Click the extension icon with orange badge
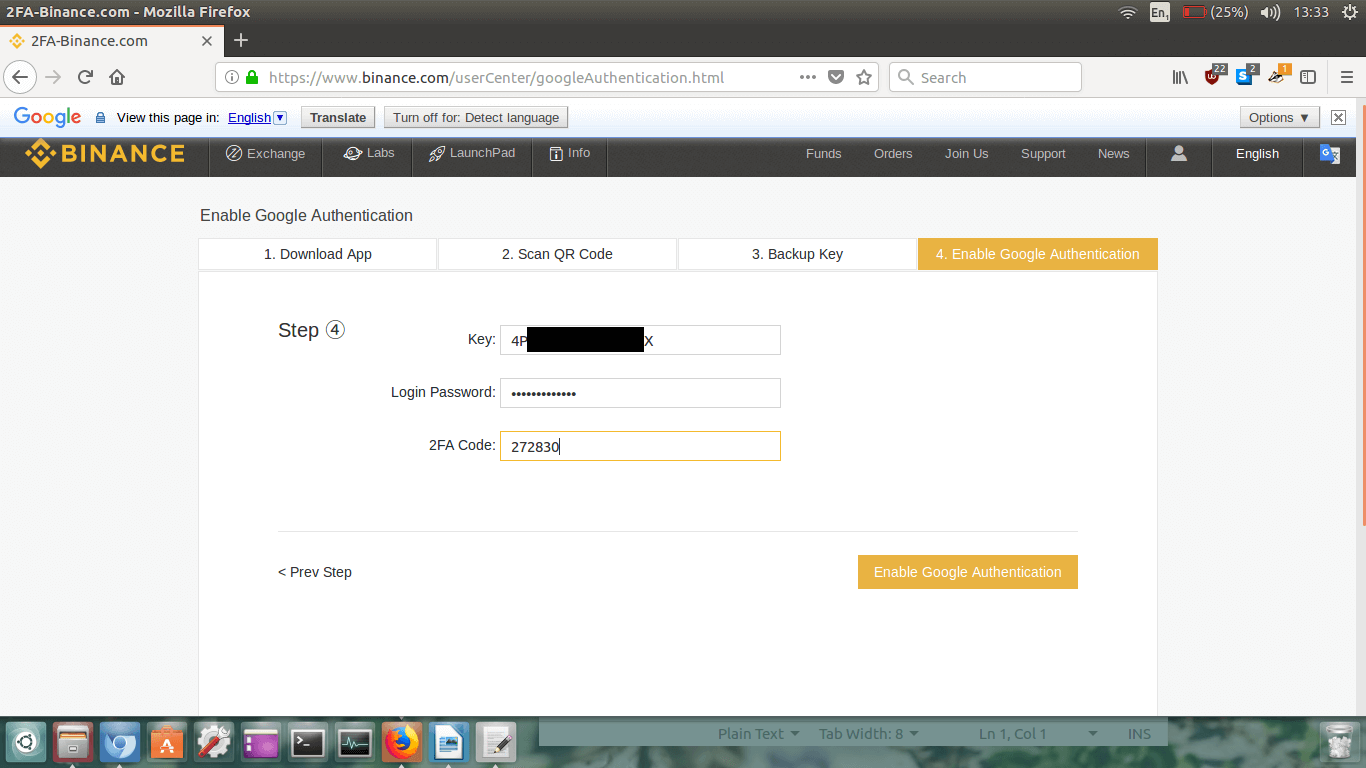This screenshot has height=768, width=1366. click(1278, 75)
